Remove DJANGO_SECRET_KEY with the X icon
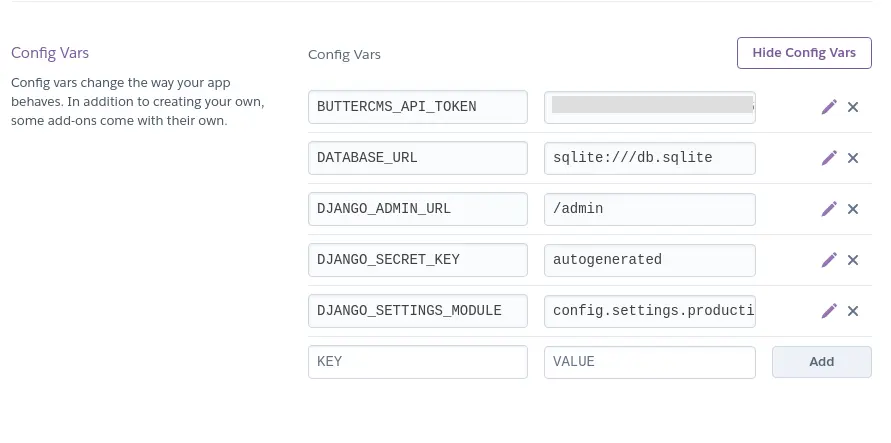This screenshot has height=443, width=891. point(853,260)
